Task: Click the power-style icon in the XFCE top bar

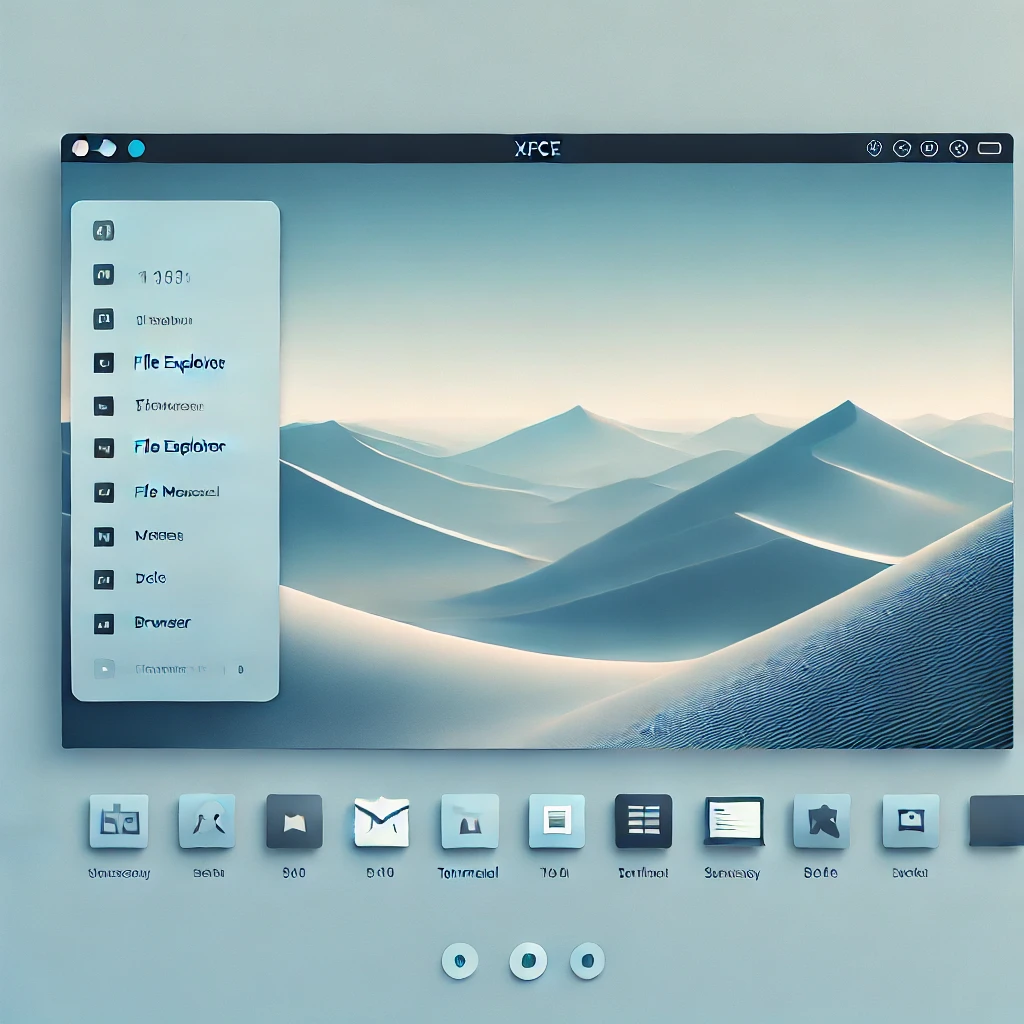Action: click(873, 149)
